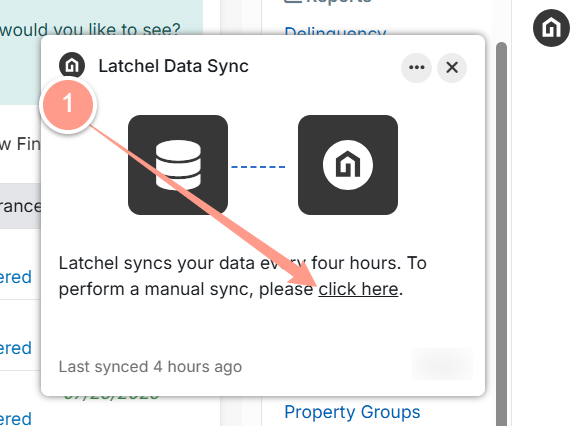Screen dimensions: 583x426
Task: Click the vertical scrollbar beside the popup
Action: (501, 234)
